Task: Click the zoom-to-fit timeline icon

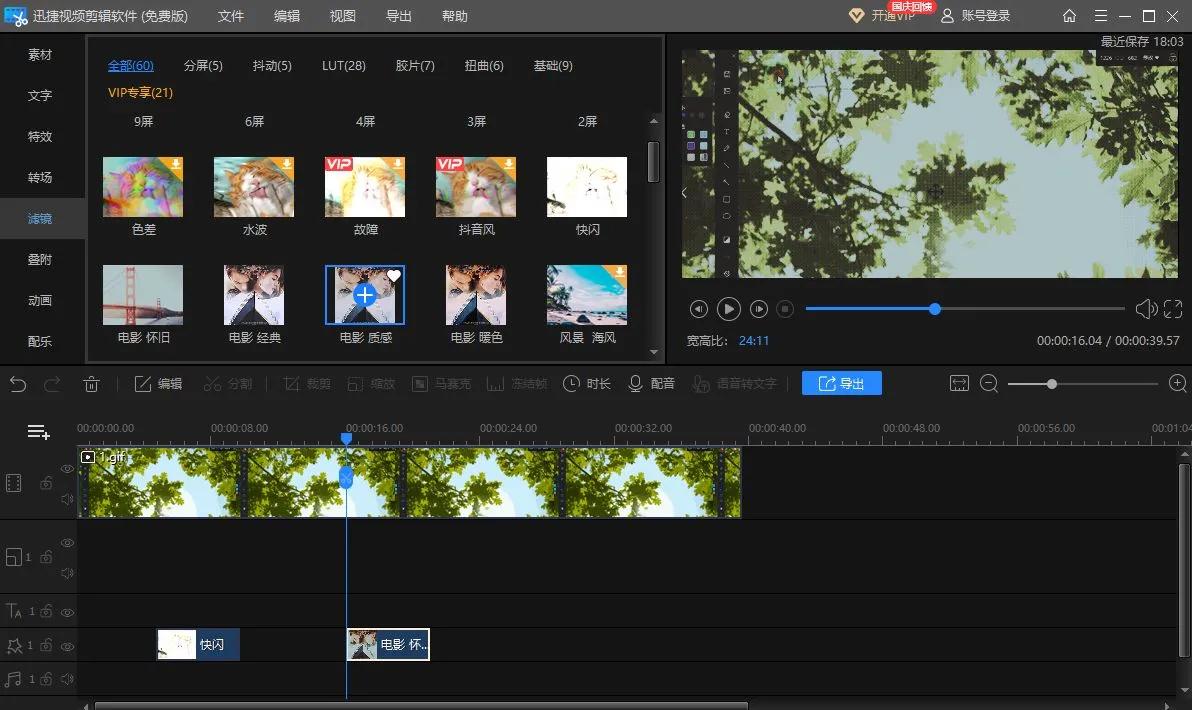Action: [x=960, y=384]
